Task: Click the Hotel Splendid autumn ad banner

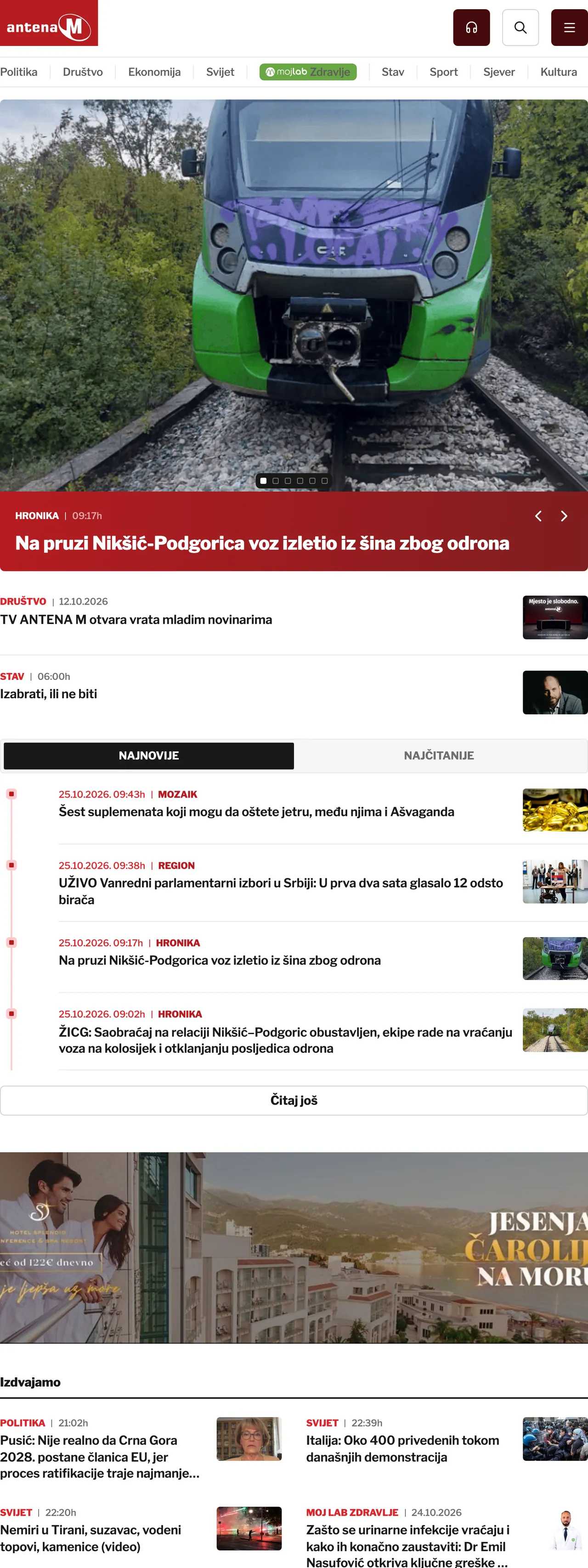Action: point(294,1248)
